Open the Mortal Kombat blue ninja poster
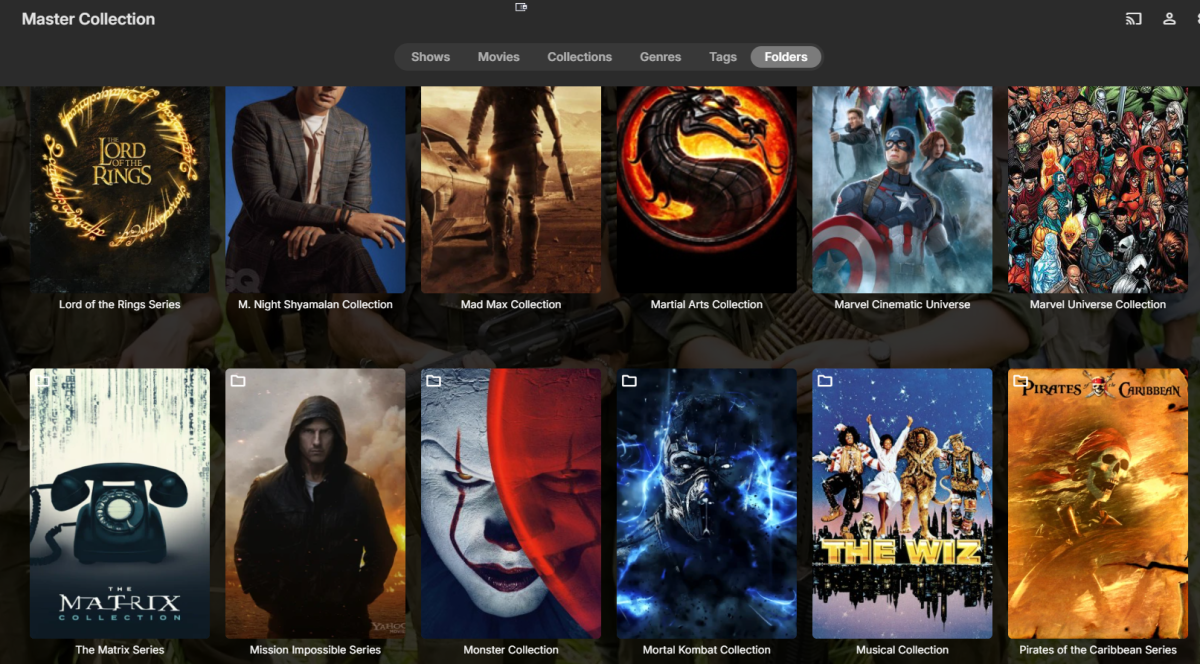This screenshot has height=664, width=1200. pos(707,503)
